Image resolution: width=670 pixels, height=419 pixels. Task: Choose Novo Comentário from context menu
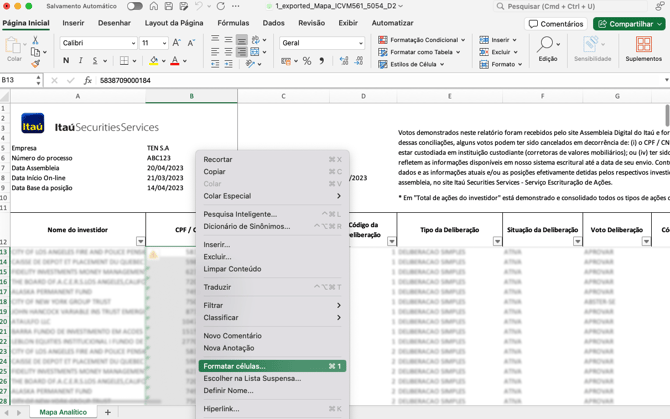[x=232, y=336]
